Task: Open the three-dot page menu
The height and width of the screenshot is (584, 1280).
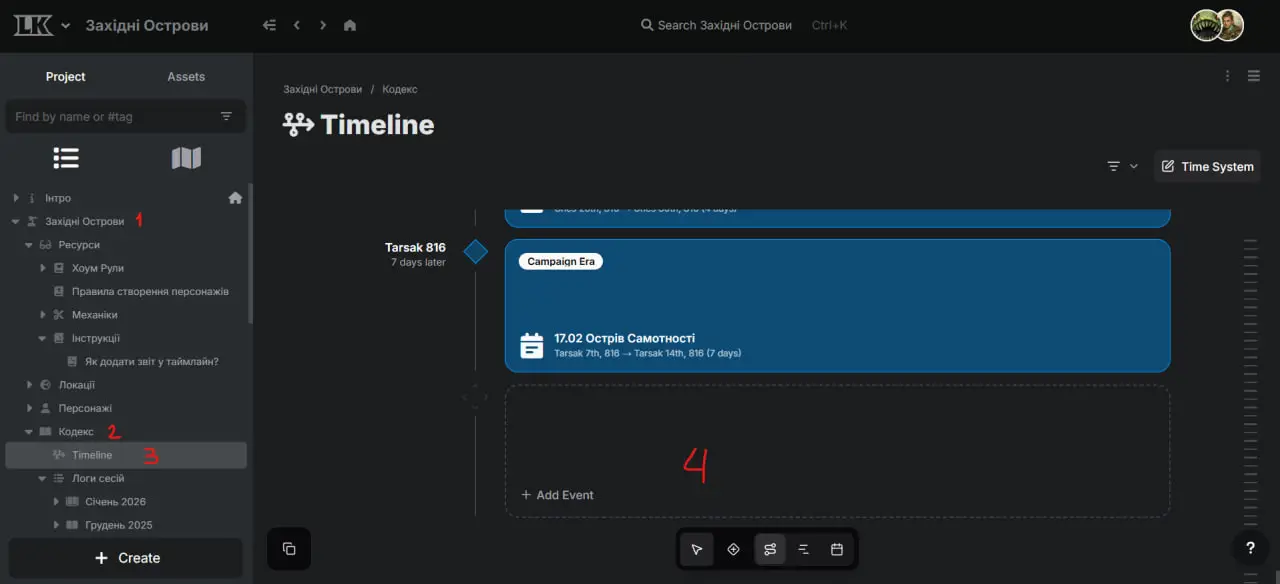Action: [x=1228, y=76]
